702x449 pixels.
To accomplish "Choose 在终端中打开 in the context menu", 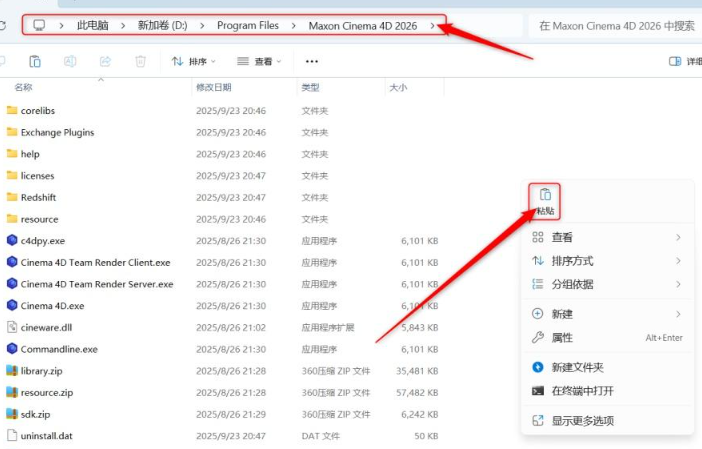I will (x=608, y=391).
